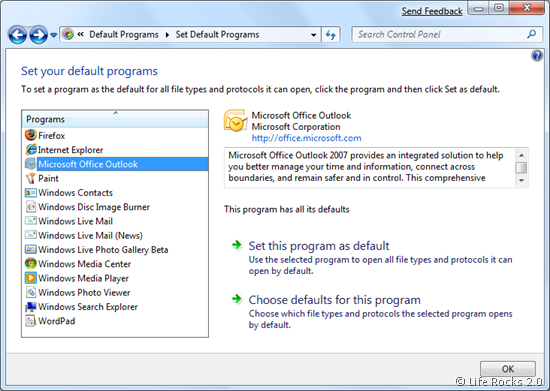Viewport: 550px width, 391px height.
Task: Click the magnifier icon in search box
Action: 532,34
